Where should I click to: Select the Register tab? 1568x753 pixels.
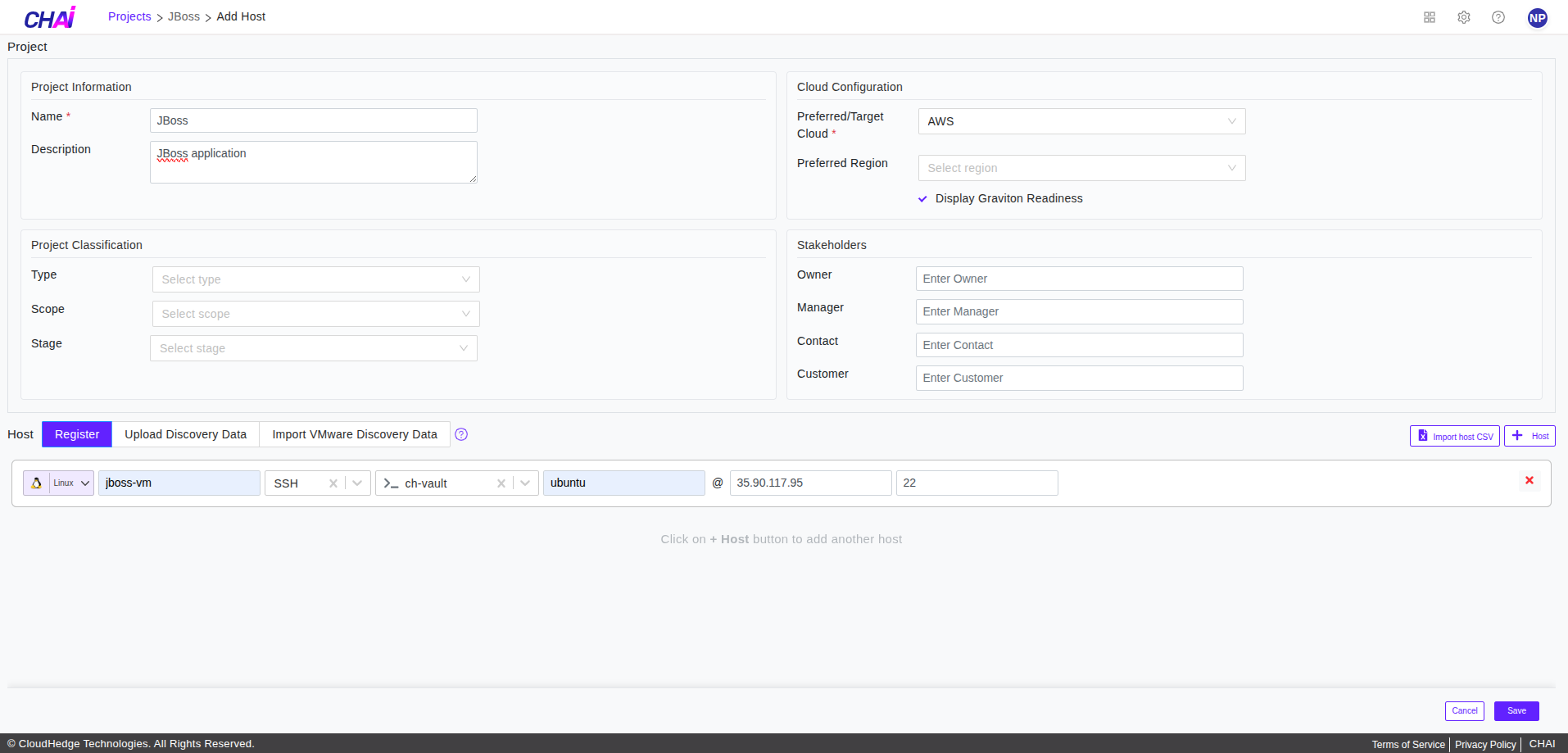click(x=77, y=434)
